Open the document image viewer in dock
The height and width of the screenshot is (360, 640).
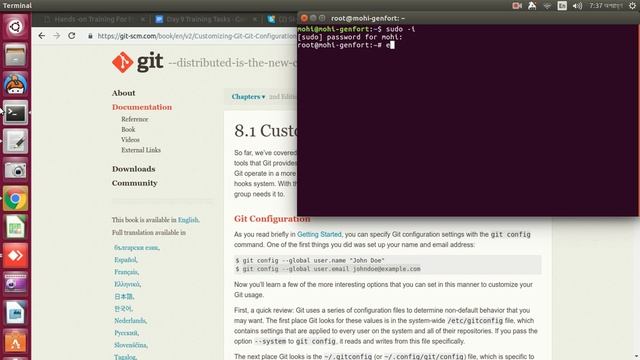coord(16,313)
